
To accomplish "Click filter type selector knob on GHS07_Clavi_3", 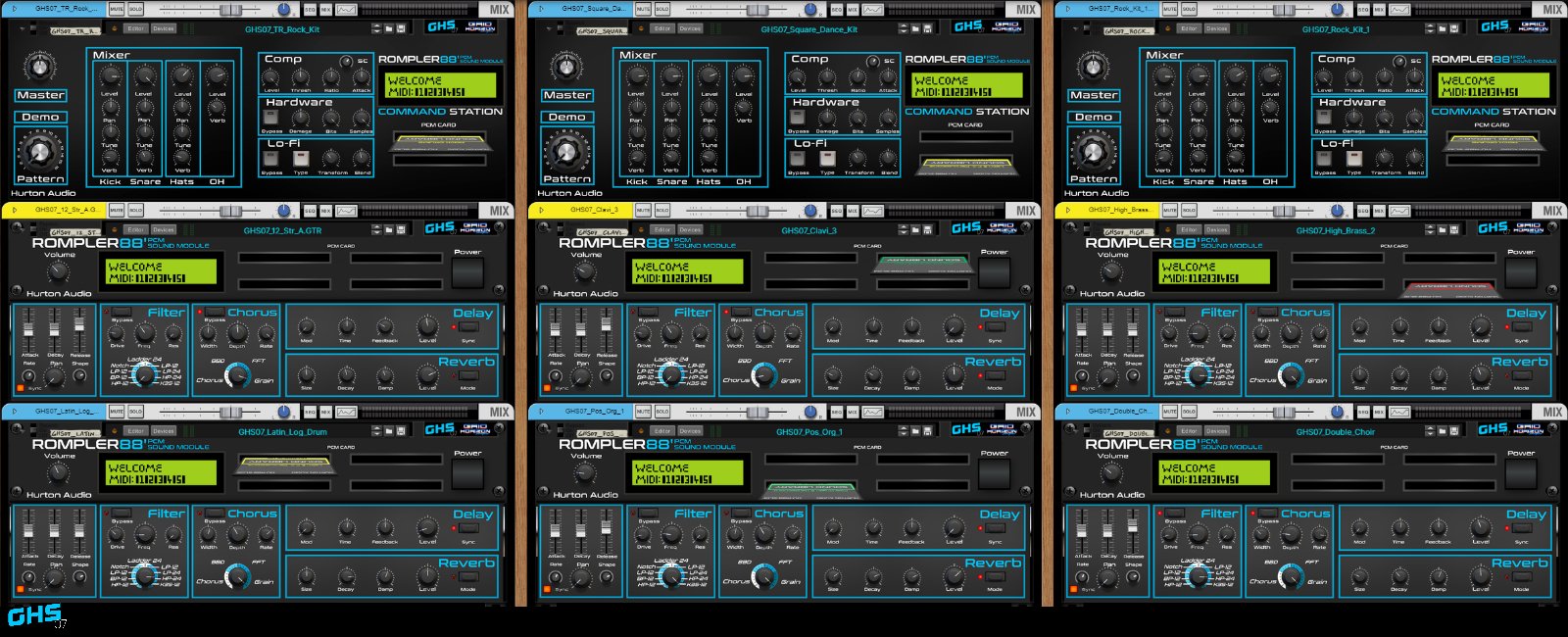I will point(671,375).
